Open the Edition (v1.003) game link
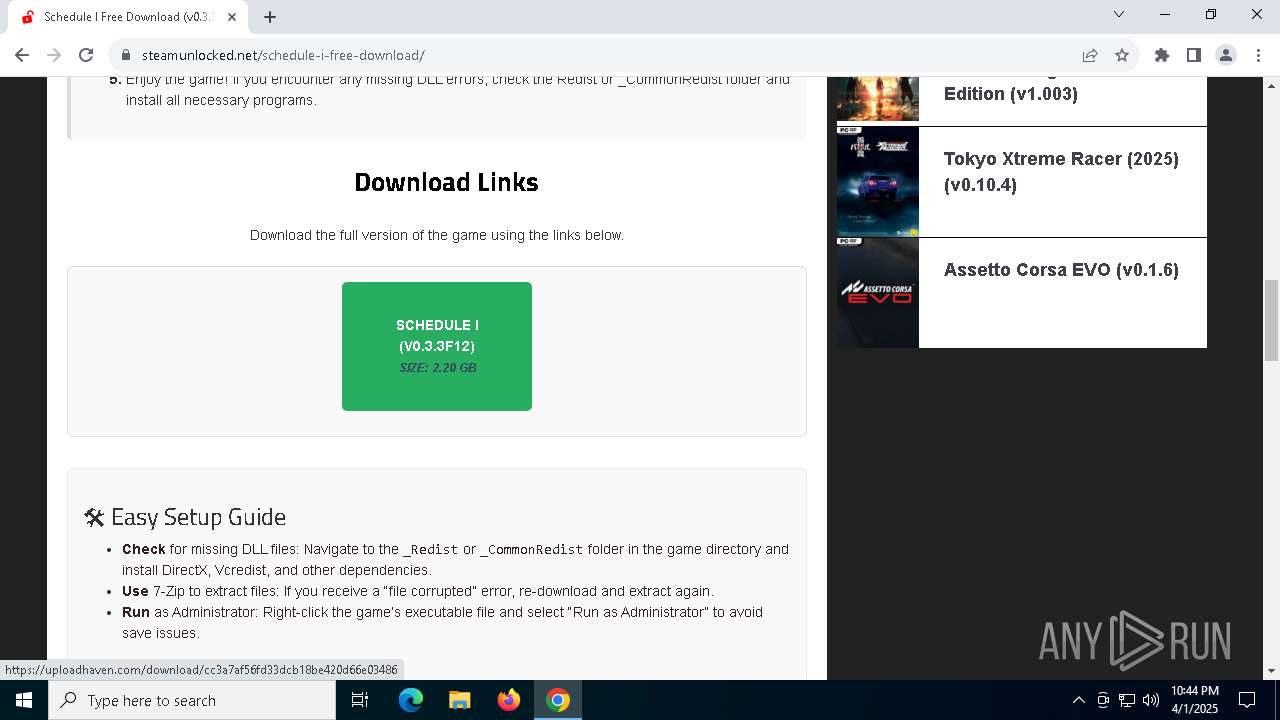Viewport: 1280px width, 720px height. tap(1011, 94)
